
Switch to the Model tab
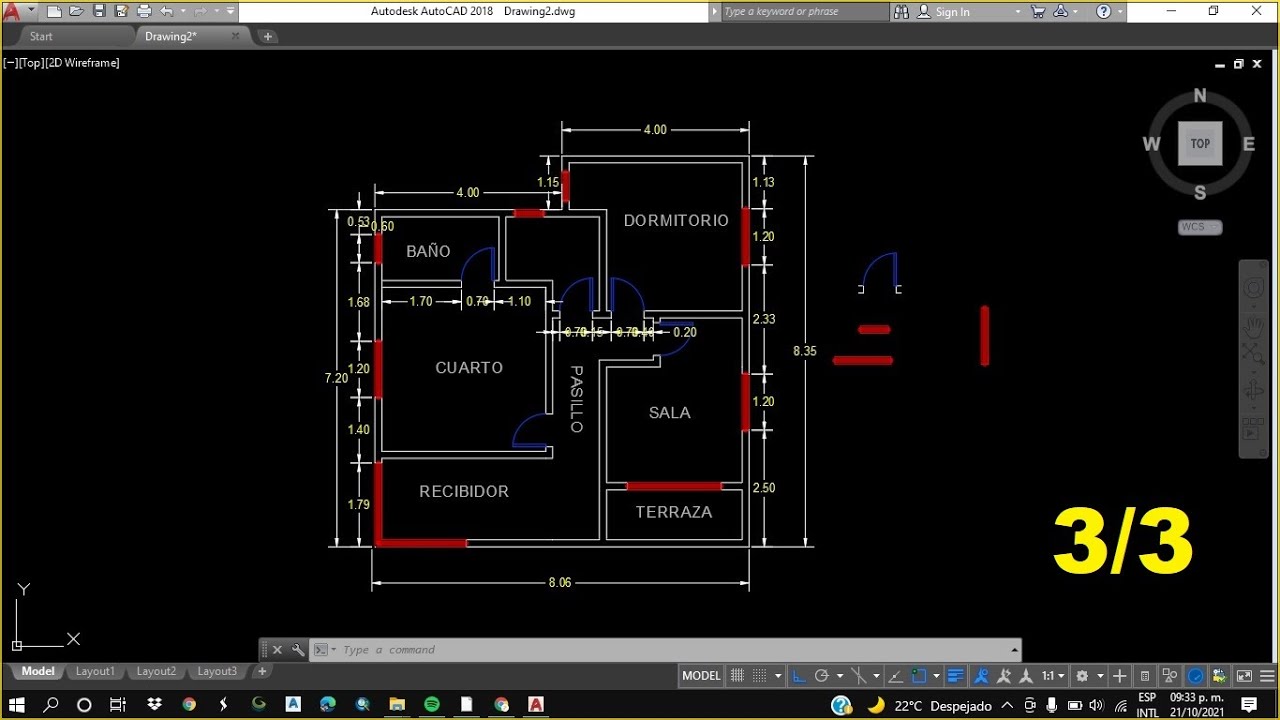pos(38,672)
